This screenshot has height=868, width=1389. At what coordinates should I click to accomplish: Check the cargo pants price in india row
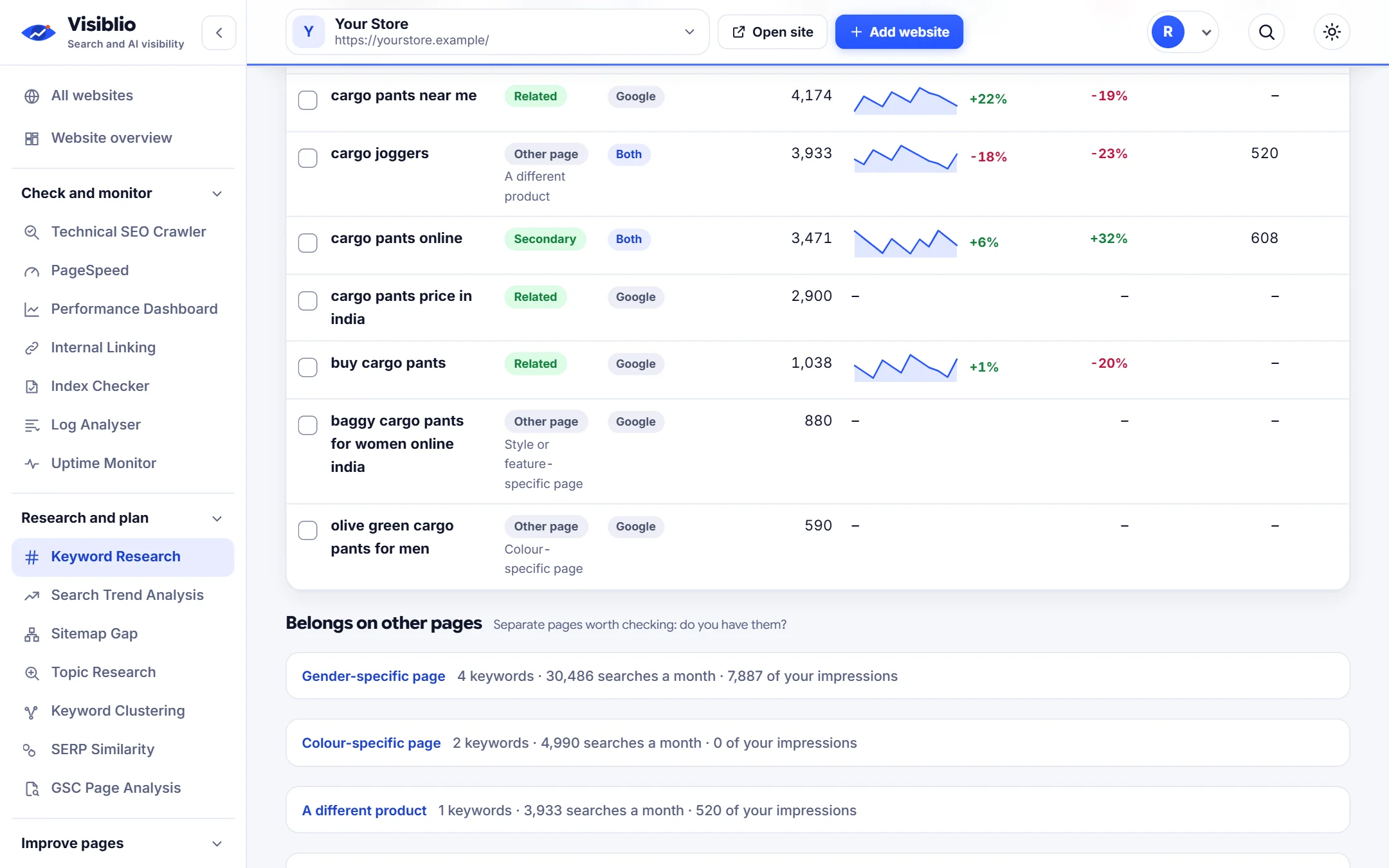307,301
